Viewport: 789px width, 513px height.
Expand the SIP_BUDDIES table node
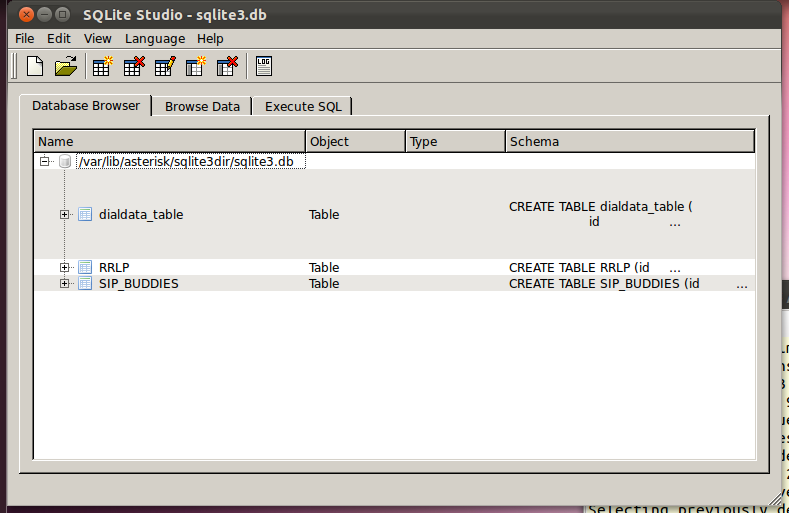65,284
